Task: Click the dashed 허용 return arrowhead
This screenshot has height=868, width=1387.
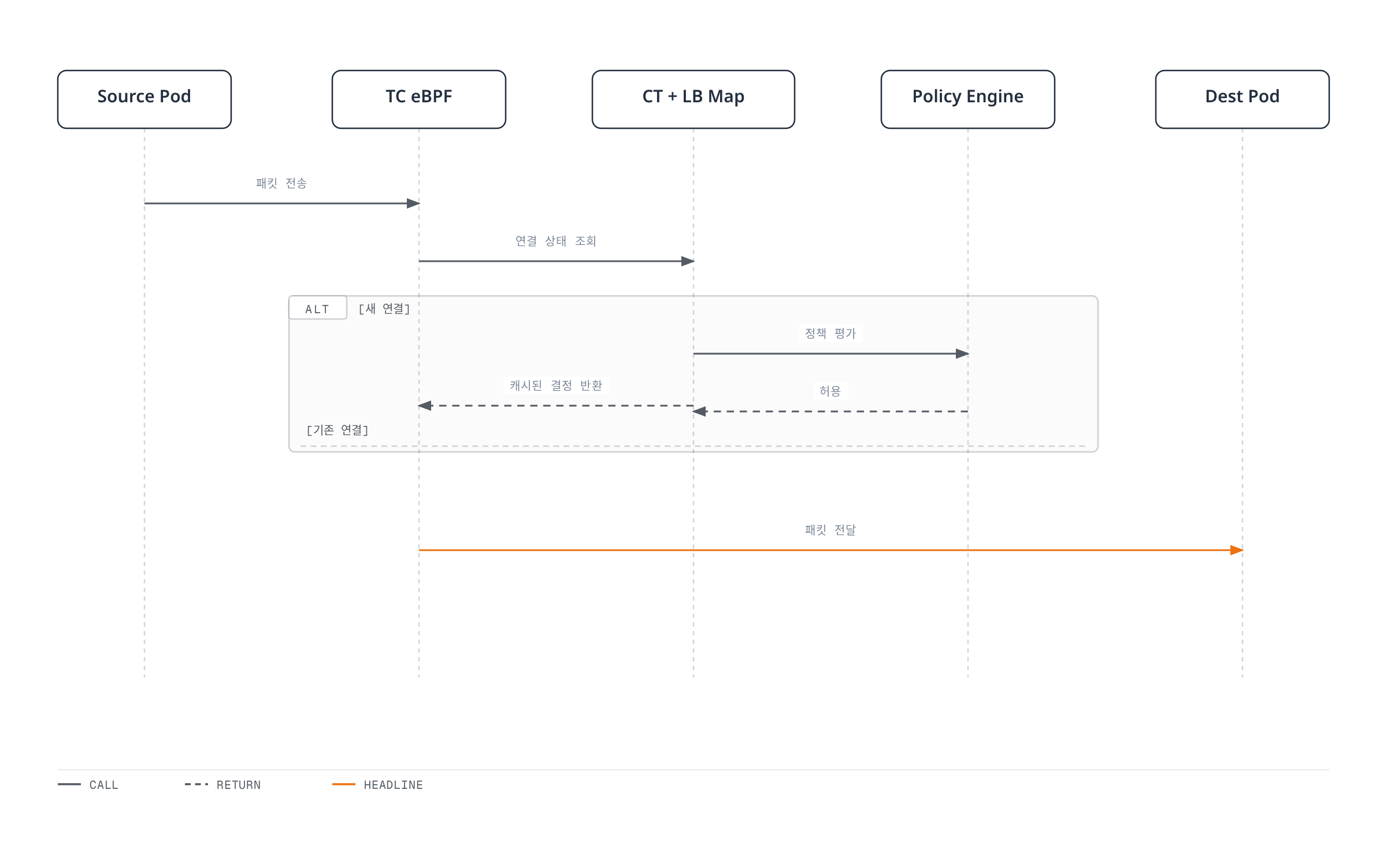Action: pyautogui.click(x=699, y=411)
